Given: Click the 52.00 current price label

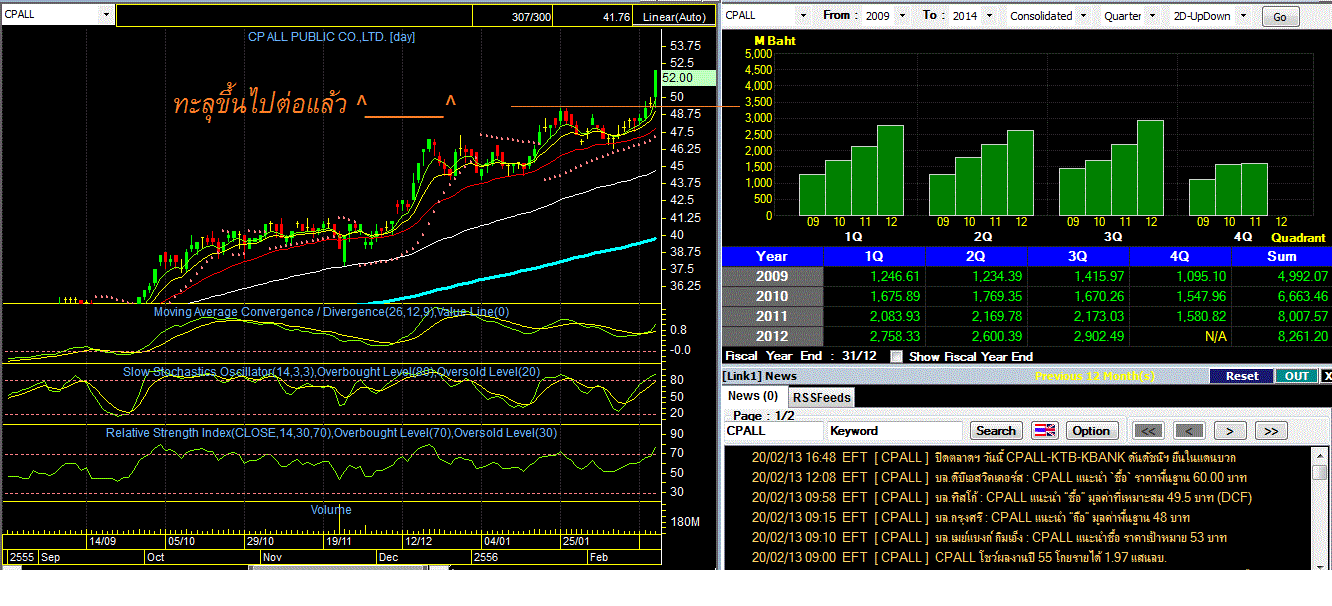Looking at the screenshot, I should [688, 77].
